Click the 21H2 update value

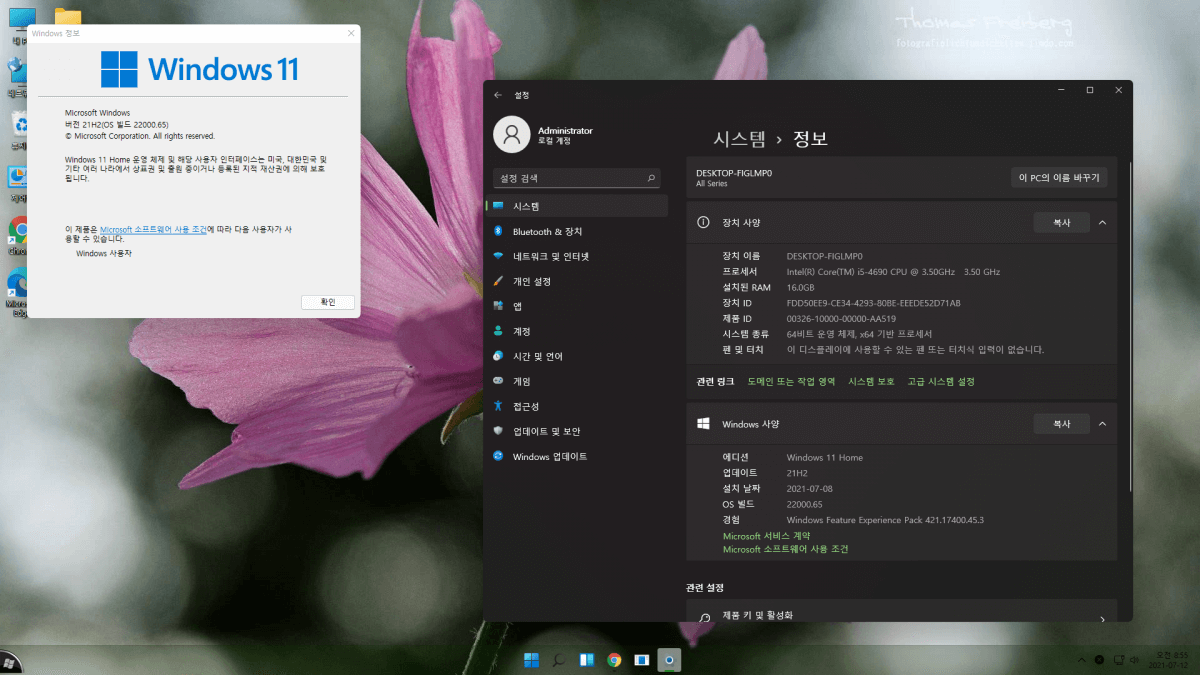pyautogui.click(x=797, y=473)
